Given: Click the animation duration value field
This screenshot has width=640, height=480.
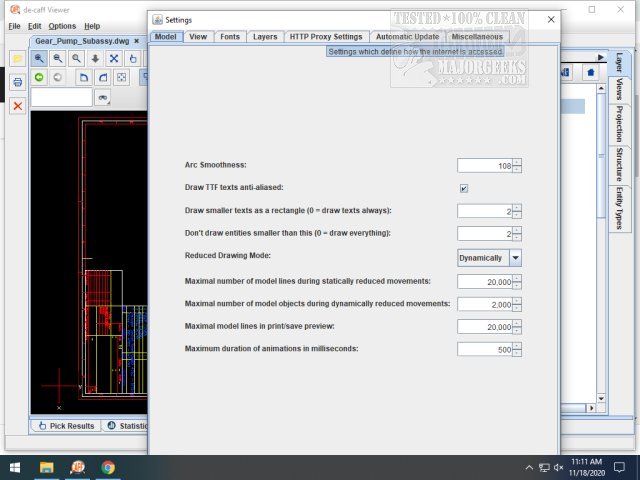Looking at the screenshot, I should coord(485,349).
